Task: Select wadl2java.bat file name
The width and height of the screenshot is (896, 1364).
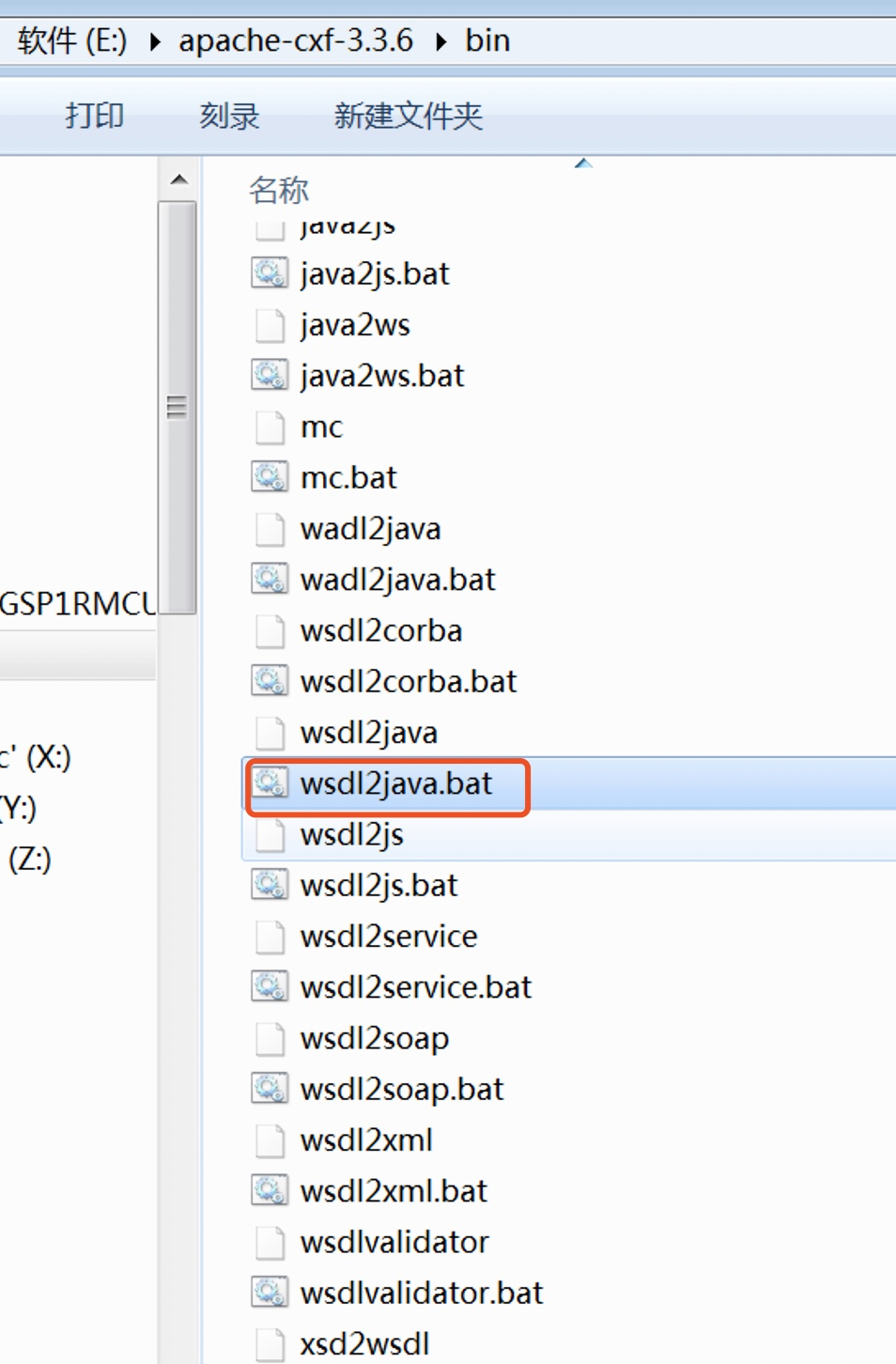Action: click(x=397, y=580)
